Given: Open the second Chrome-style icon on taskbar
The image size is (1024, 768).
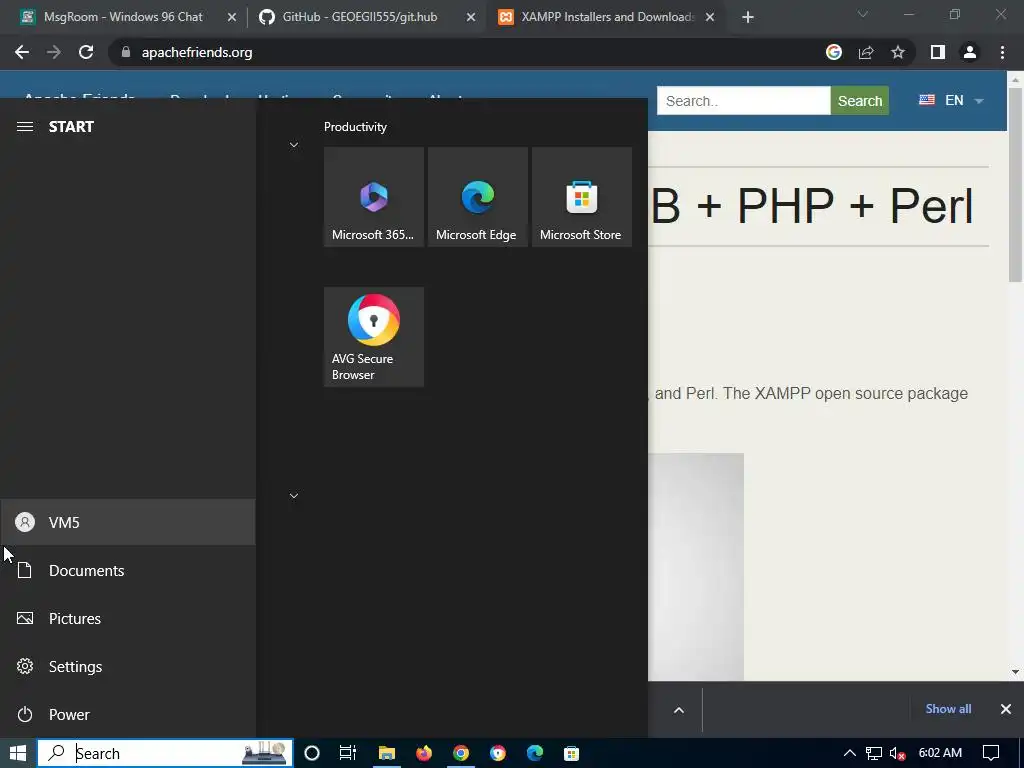Looking at the screenshot, I should (498, 753).
